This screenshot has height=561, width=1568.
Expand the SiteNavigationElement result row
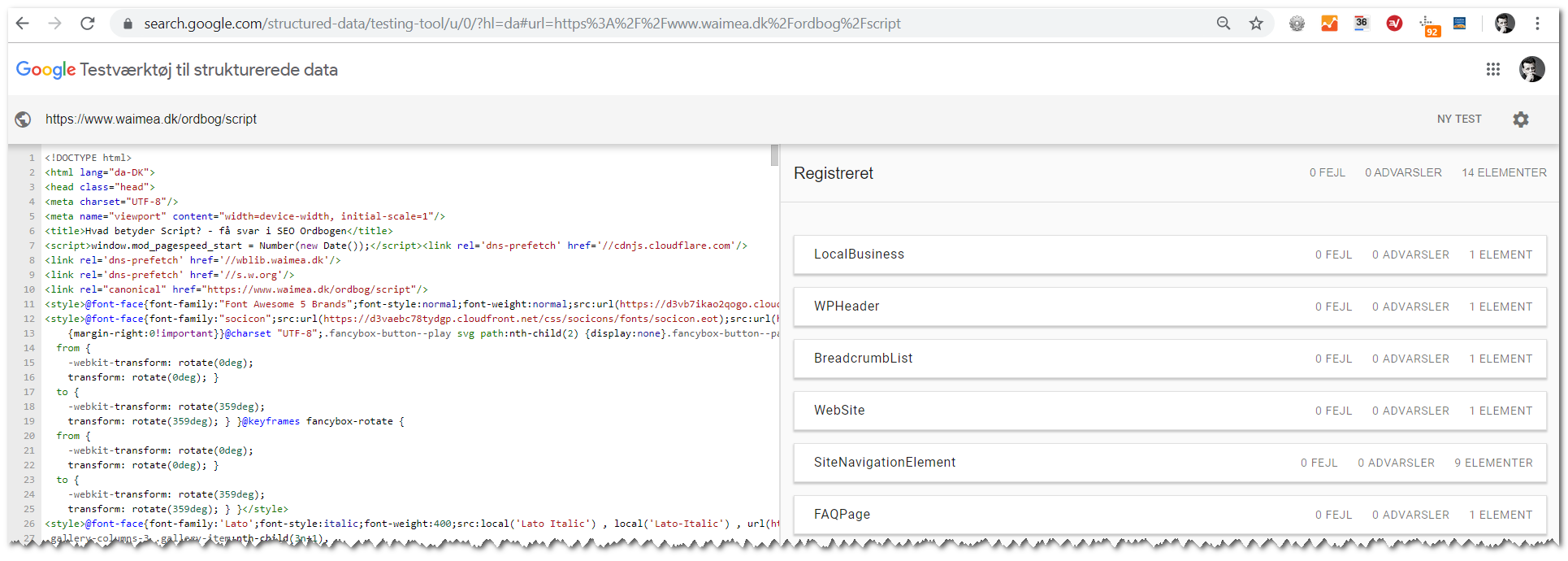[1169, 463]
